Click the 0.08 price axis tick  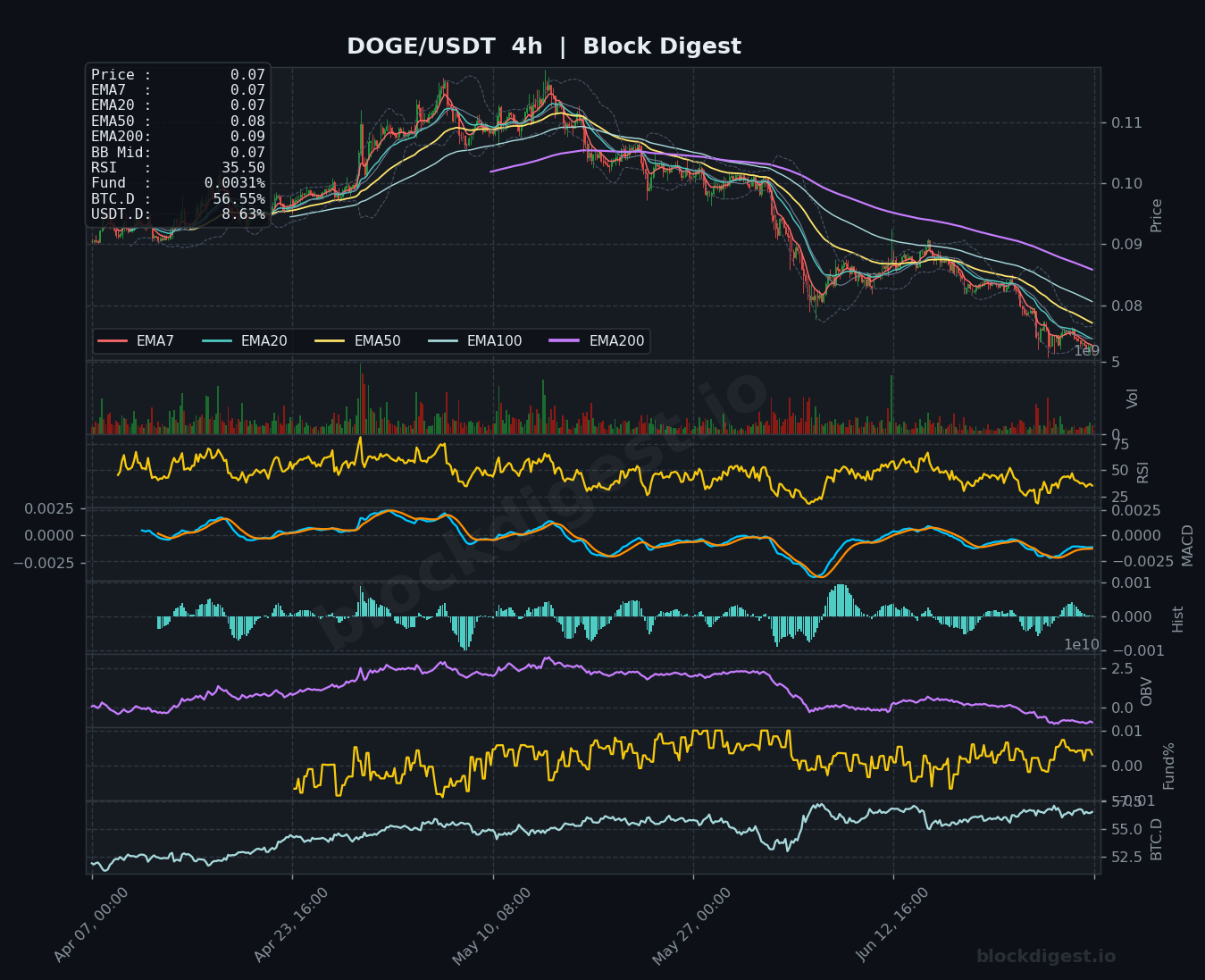coord(1126,306)
